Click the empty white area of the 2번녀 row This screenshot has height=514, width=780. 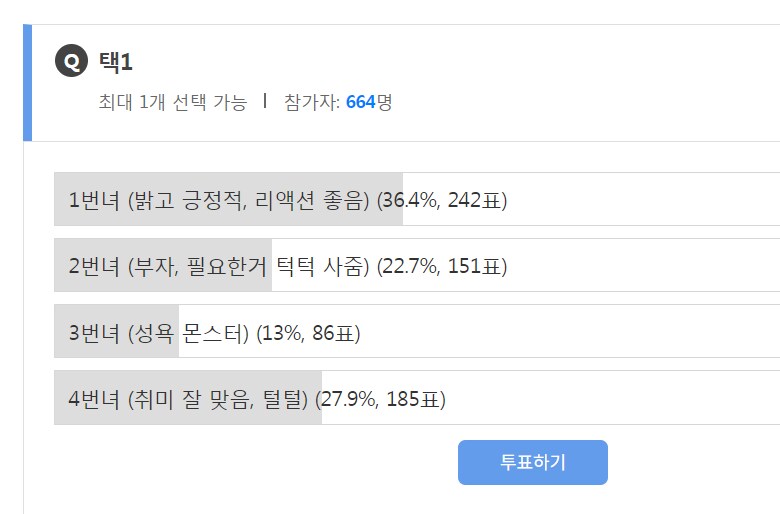640,265
